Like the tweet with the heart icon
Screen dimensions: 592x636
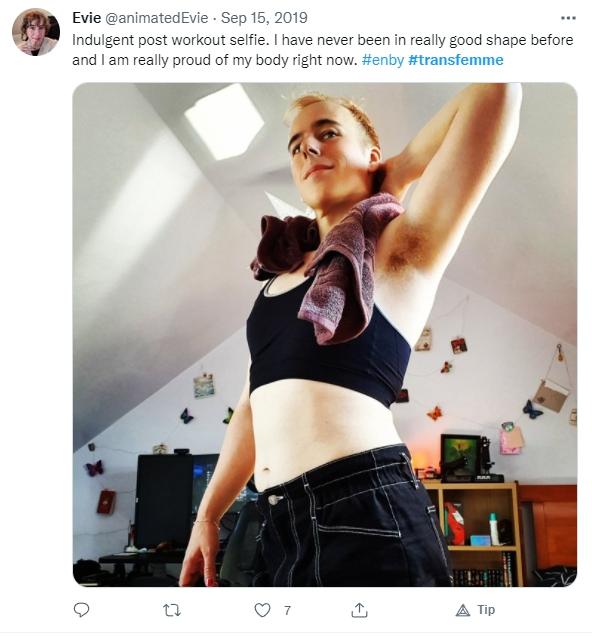point(262,610)
